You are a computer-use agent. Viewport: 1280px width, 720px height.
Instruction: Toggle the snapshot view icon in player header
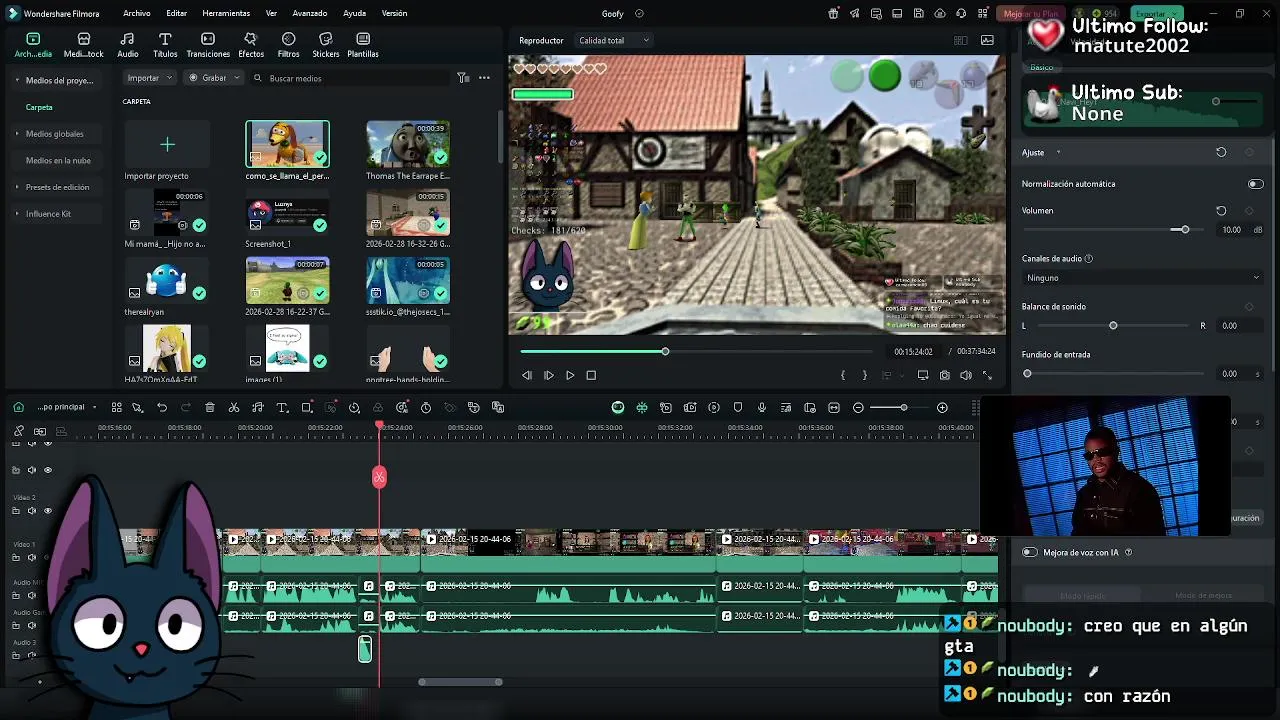[988, 41]
